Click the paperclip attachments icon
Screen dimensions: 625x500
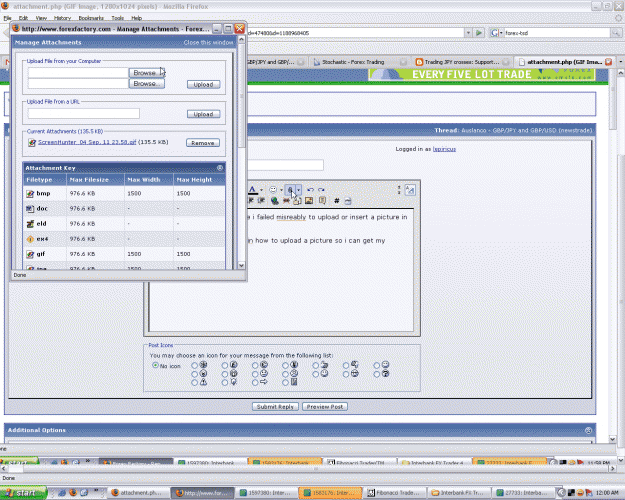[290, 190]
